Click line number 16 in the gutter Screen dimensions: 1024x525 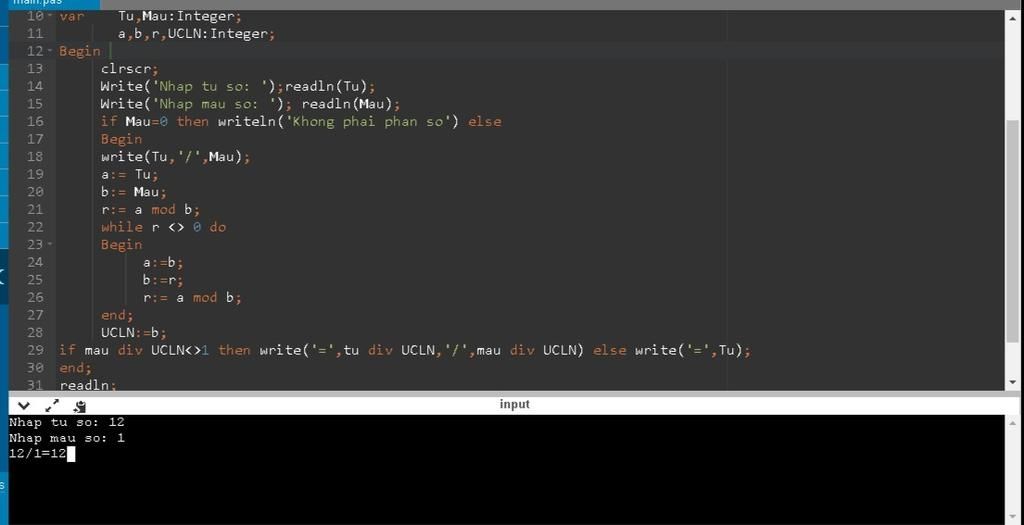click(35, 121)
